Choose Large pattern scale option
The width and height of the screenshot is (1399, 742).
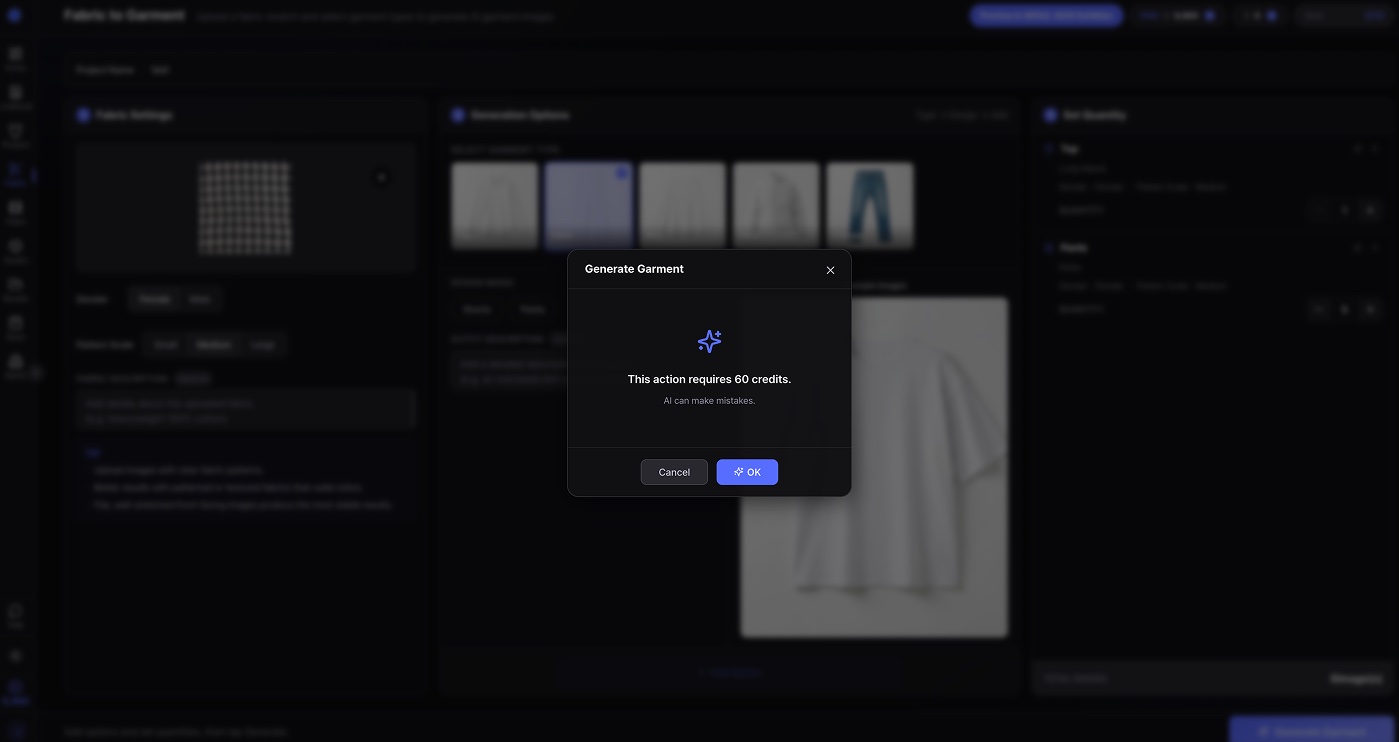pyautogui.click(x=263, y=344)
